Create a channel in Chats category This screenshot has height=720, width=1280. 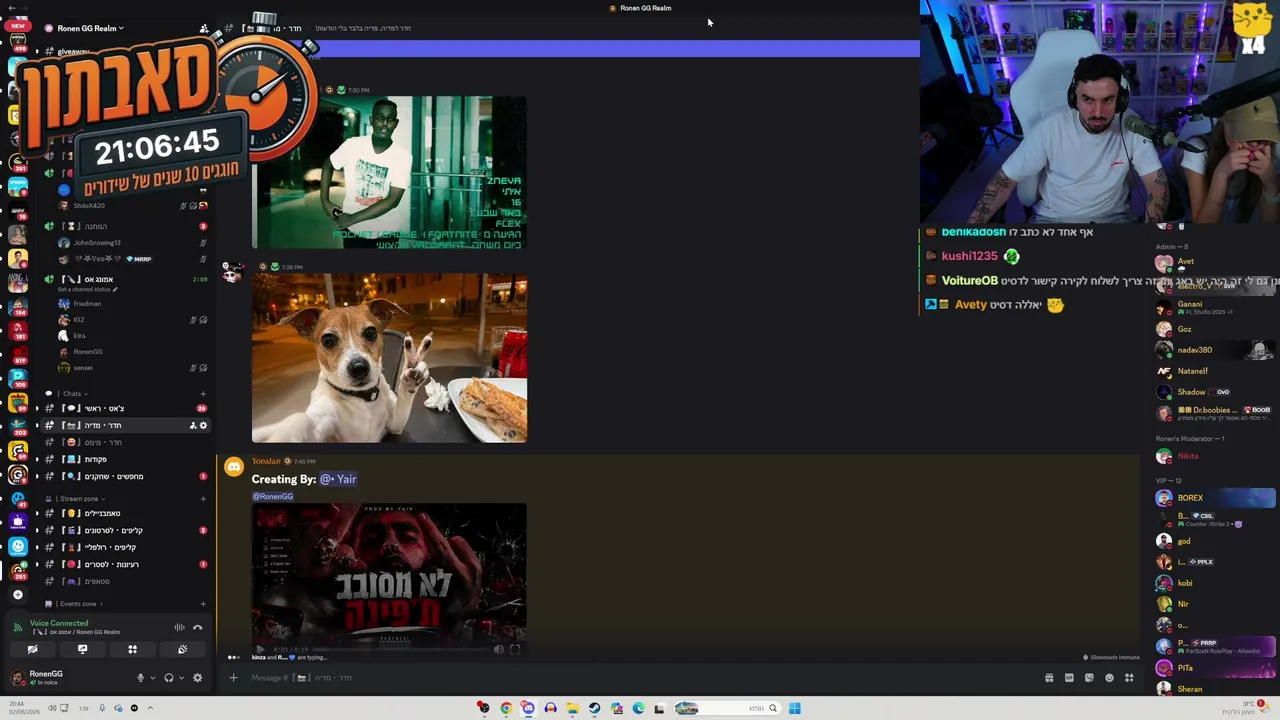[x=203, y=394]
